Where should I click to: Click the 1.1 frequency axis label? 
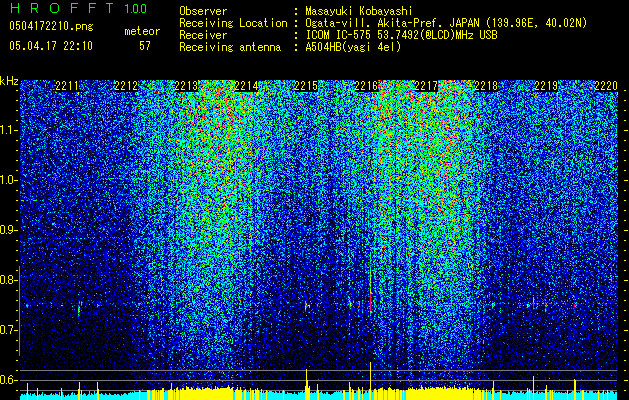8,130
